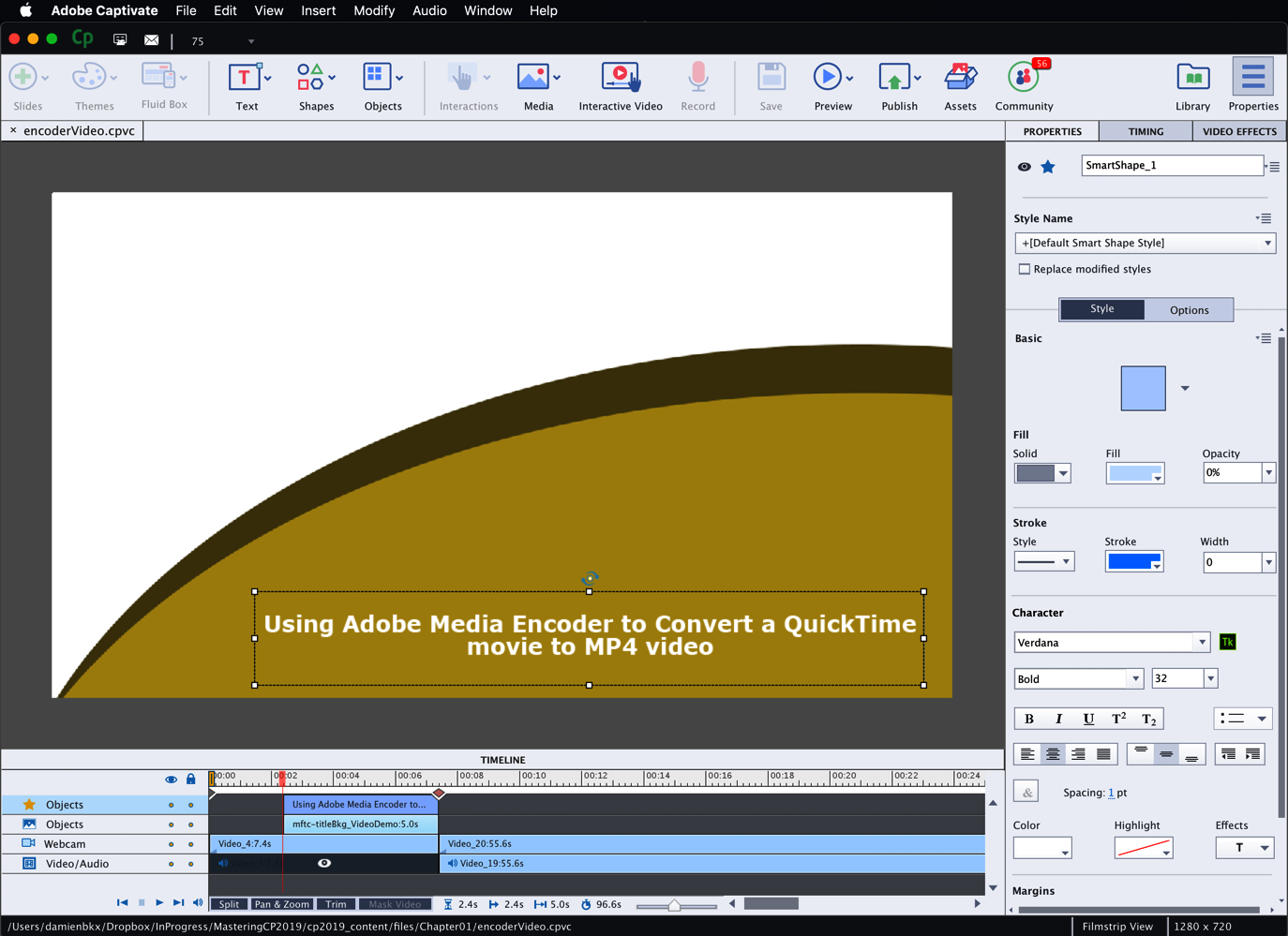Viewport: 1288px width, 936px height.
Task: Switch to the TIMING tab
Action: [1146, 131]
